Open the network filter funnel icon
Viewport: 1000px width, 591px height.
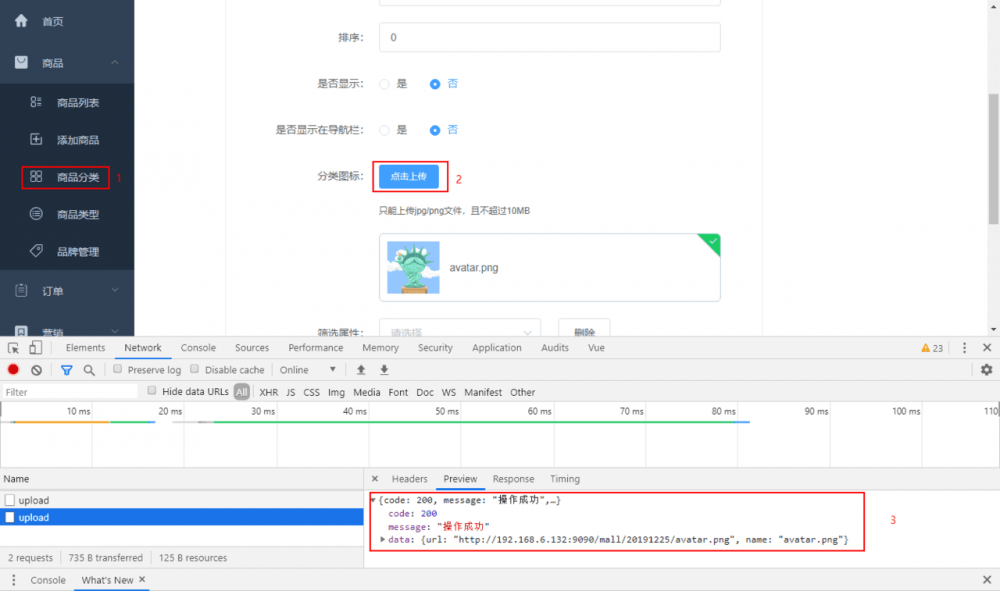[x=66, y=370]
